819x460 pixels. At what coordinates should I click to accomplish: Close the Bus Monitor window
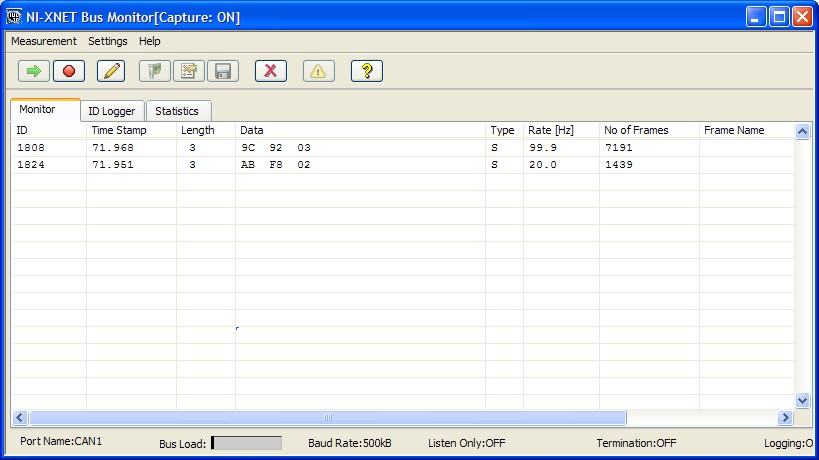[x=802, y=17]
